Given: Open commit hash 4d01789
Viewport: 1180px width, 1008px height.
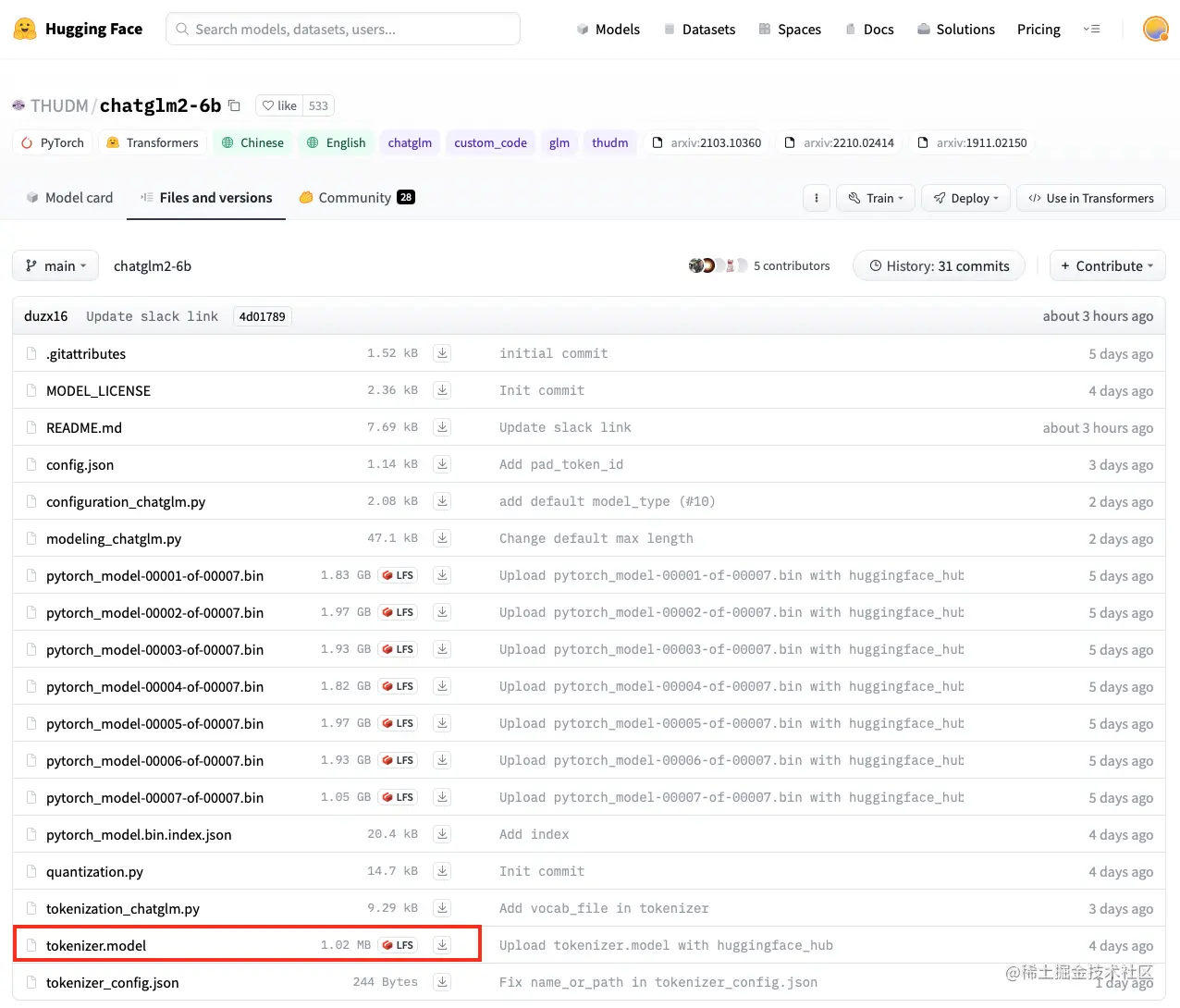Looking at the screenshot, I should point(263,316).
